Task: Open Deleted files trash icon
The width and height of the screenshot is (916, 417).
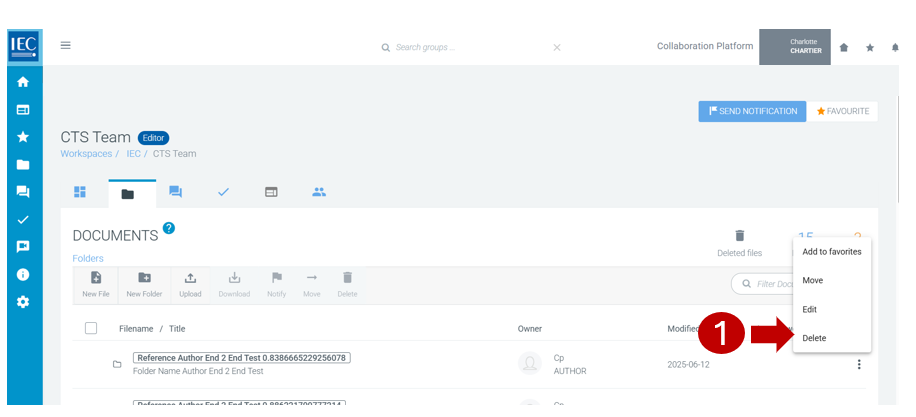Action: click(740, 236)
